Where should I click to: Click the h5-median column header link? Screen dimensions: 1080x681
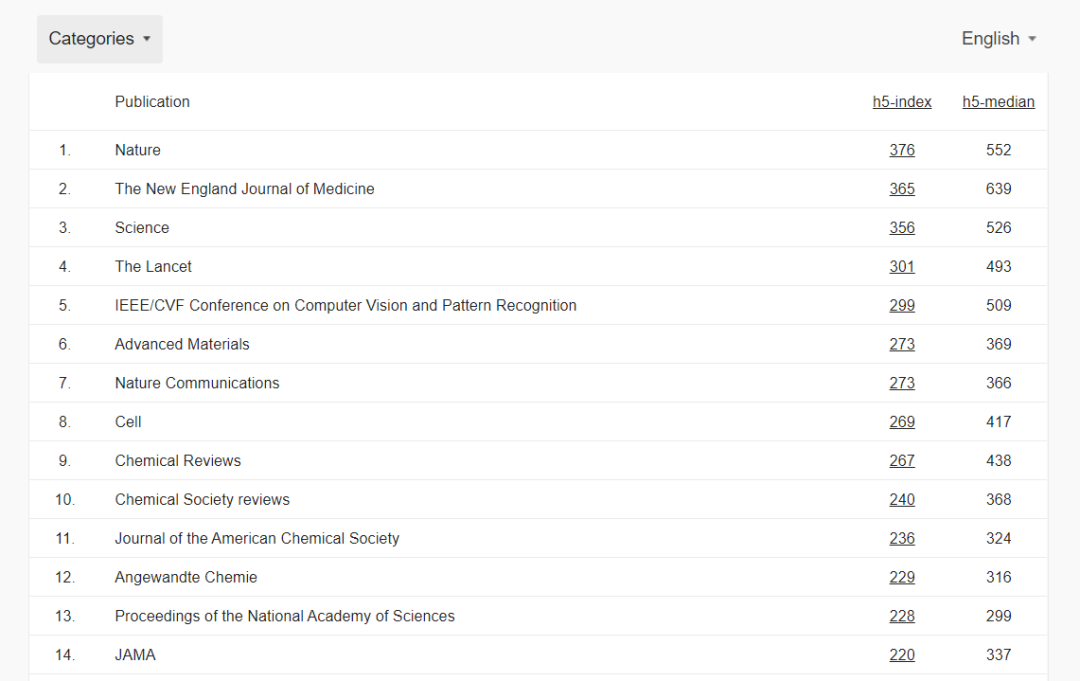[998, 102]
